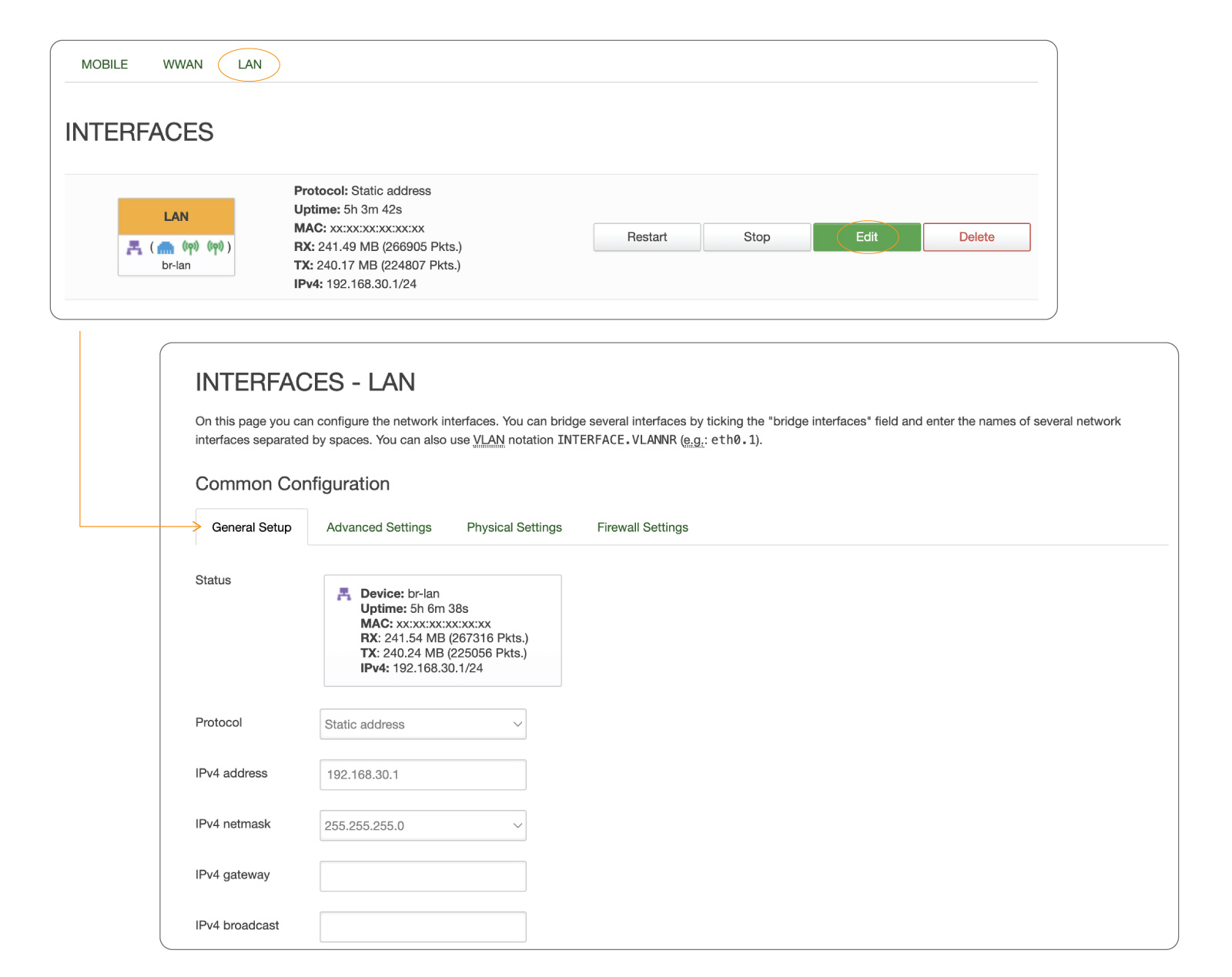This screenshot has width=1232, height=977.
Task: Open the Protocol dropdown
Action: click(423, 724)
